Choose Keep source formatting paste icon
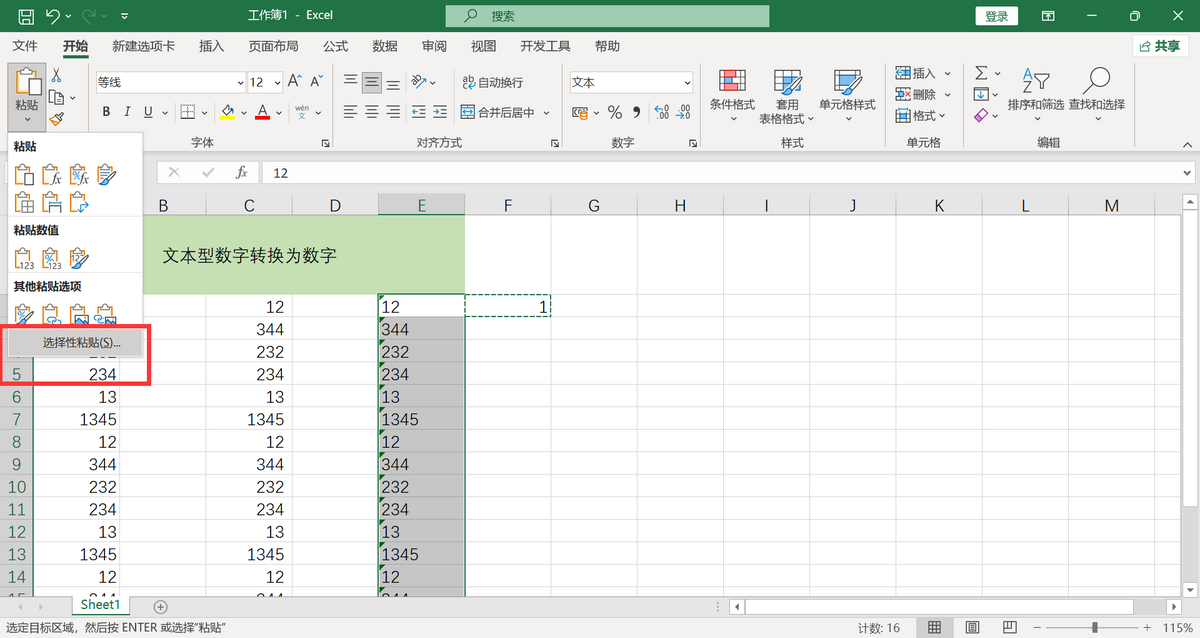Image resolution: width=1200 pixels, height=638 pixels. point(106,176)
